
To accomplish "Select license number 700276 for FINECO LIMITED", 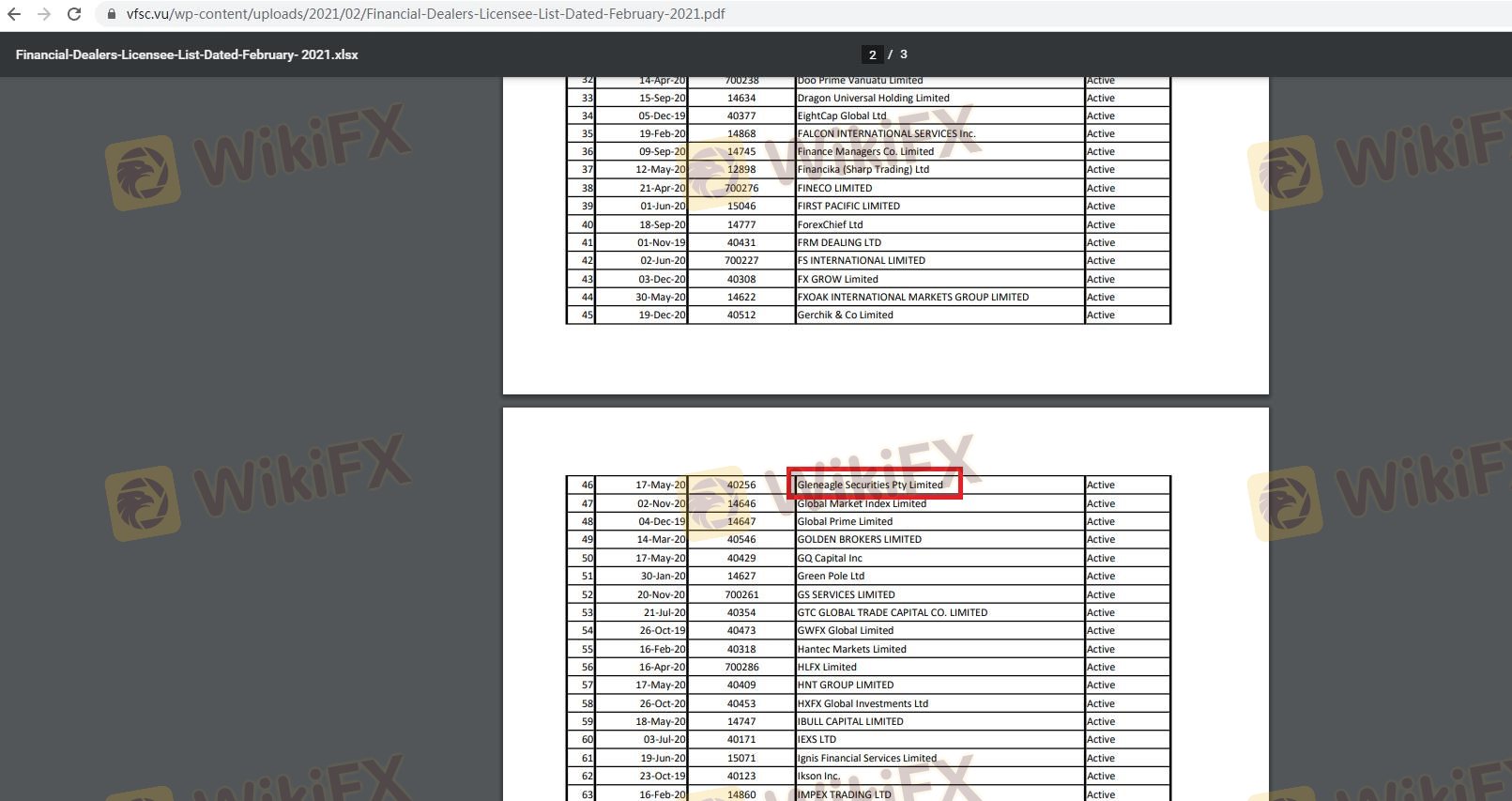I will (x=741, y=188).
